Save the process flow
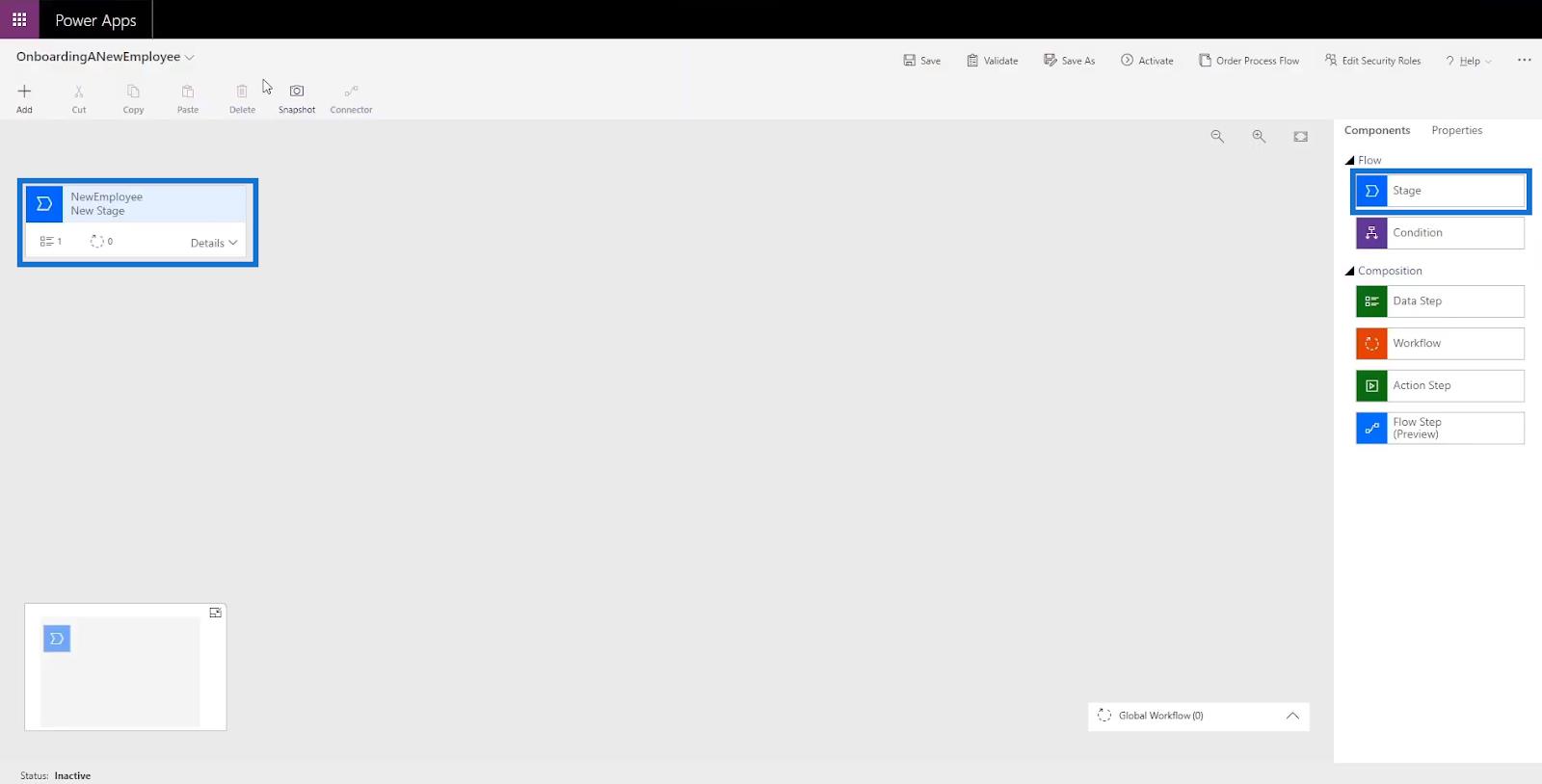 coord(921,61)
